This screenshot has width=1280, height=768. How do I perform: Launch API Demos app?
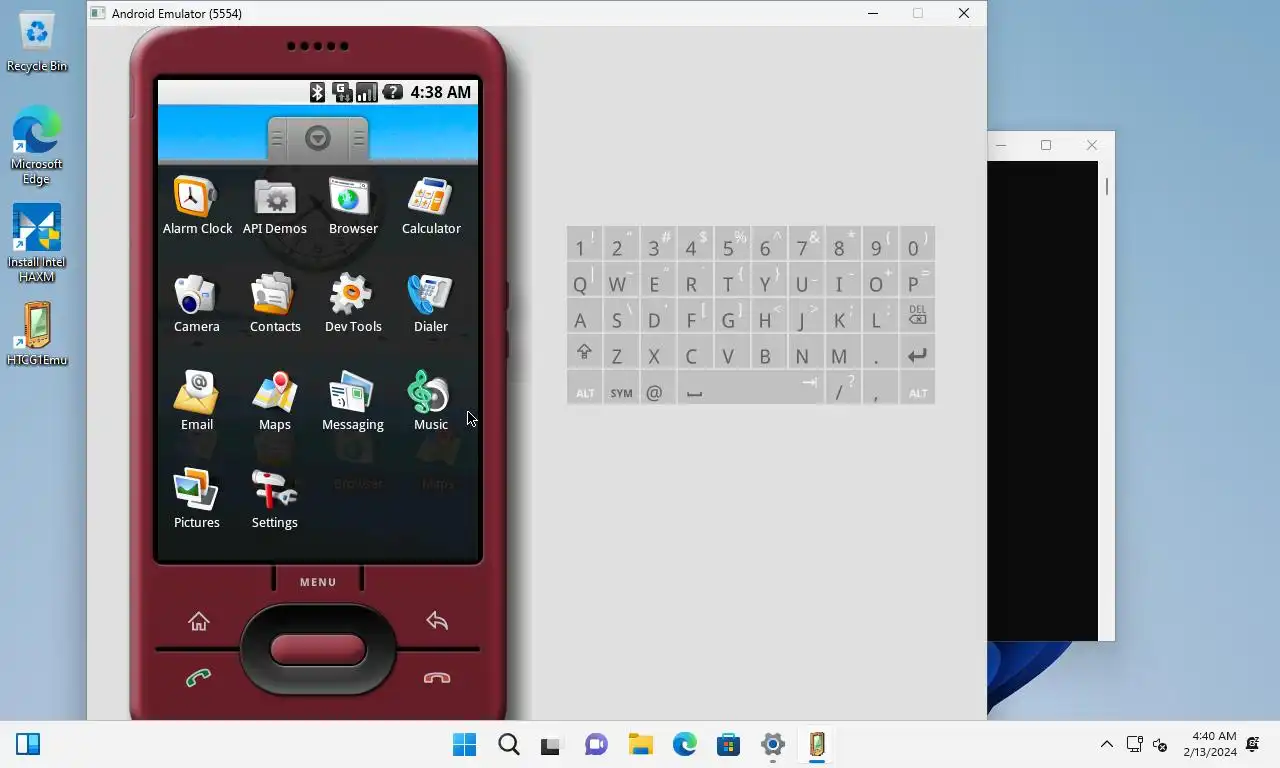pyautogui.click(x=275, y=206)
